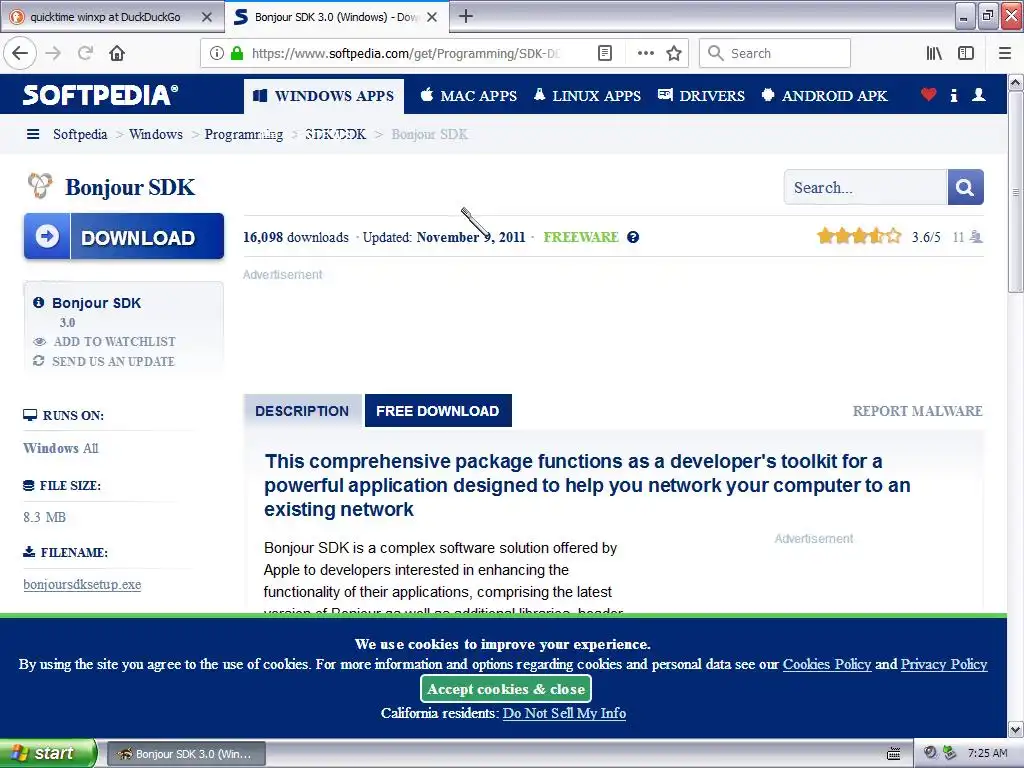Open the user account icon in header
The height and width of the screenshot is (768, 1024).
(x=978, y=95)
